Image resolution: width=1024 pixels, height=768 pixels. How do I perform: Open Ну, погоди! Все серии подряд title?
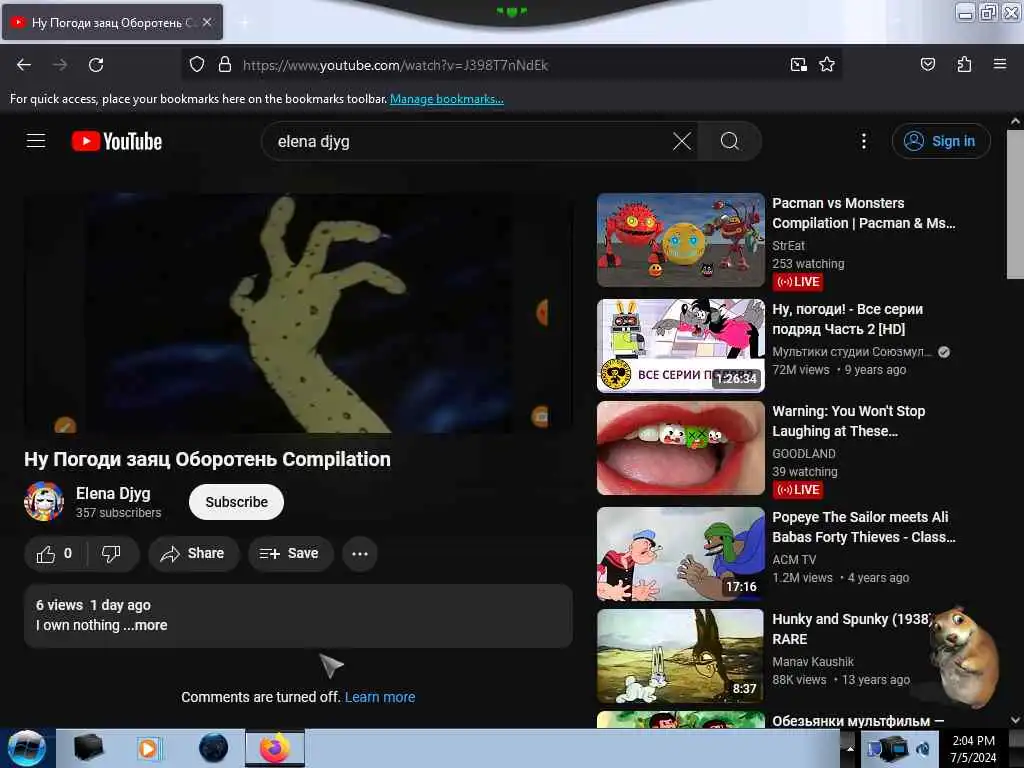pyautogui.click(x=848, y=319)
